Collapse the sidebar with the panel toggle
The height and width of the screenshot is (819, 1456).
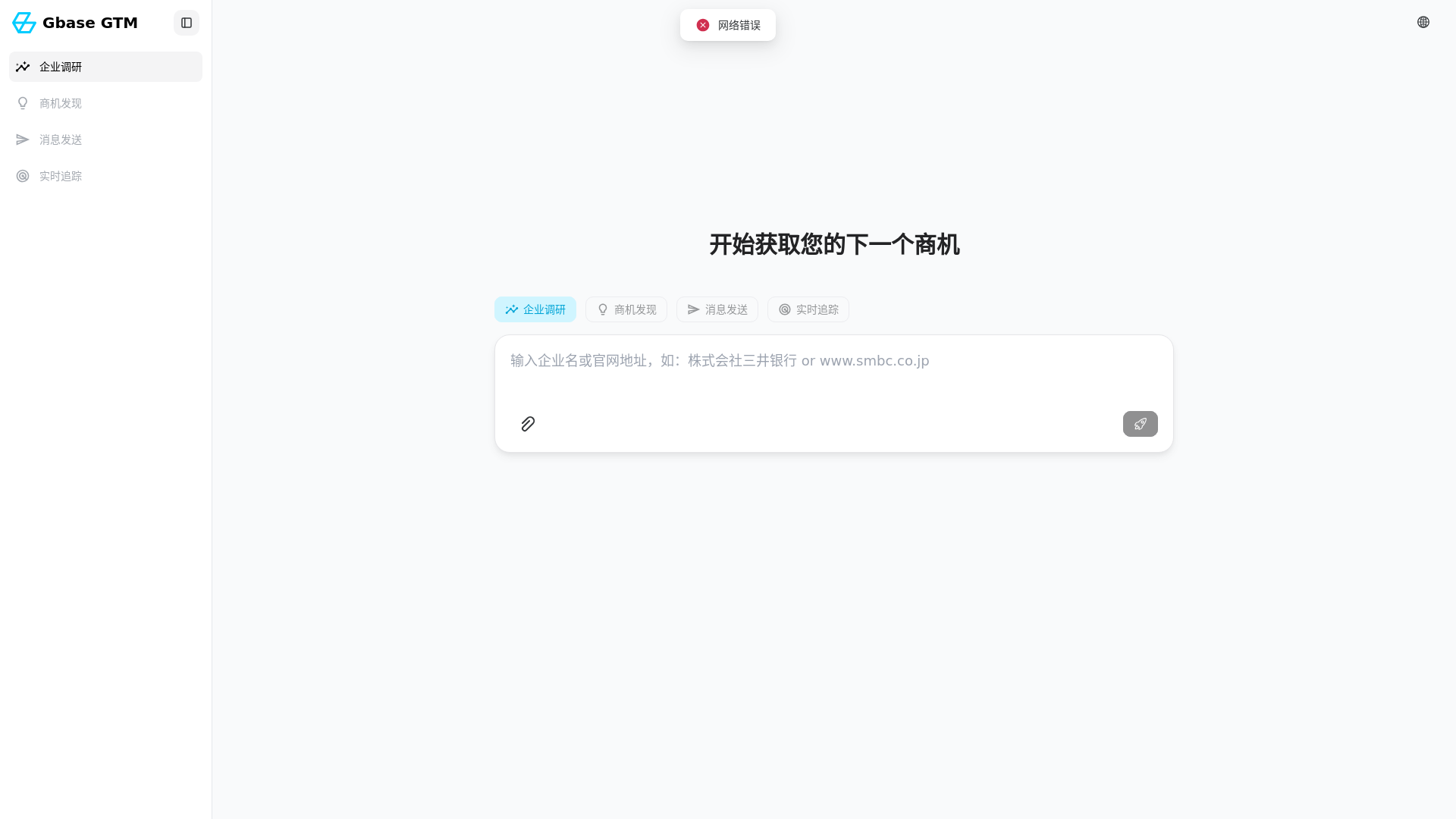pyautogui.click(x=187, y=23)
